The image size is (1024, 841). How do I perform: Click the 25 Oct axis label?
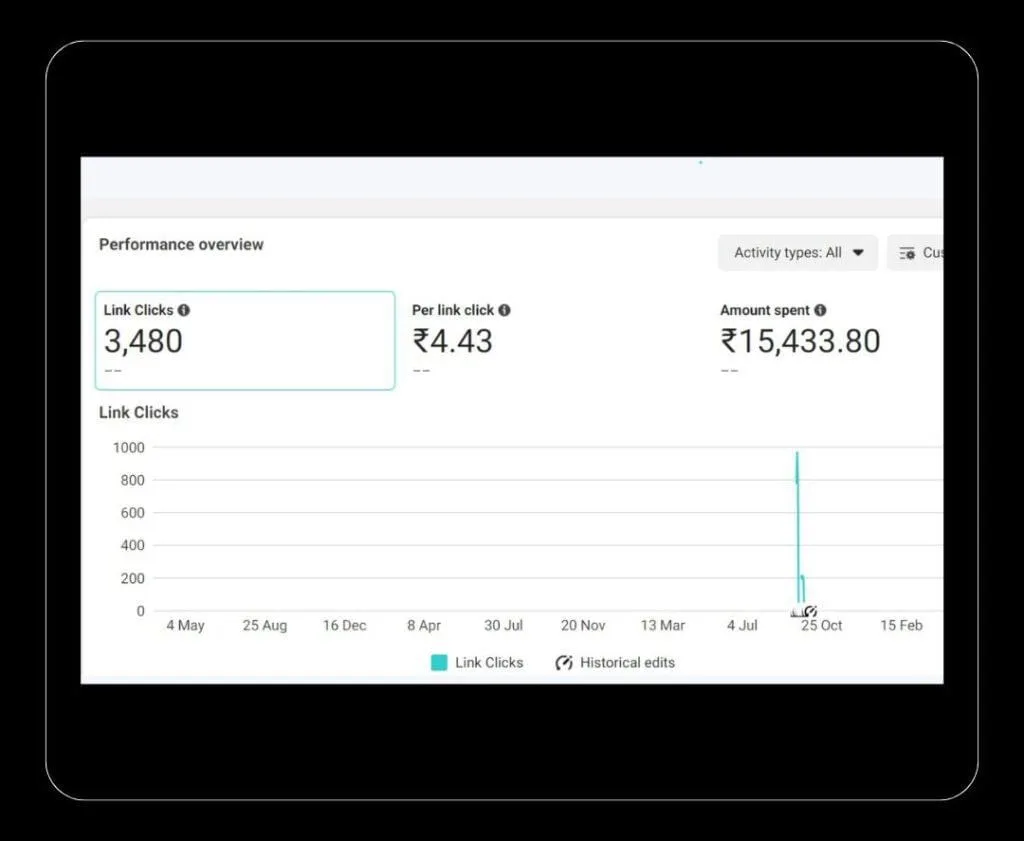click(x=822, y=626)
